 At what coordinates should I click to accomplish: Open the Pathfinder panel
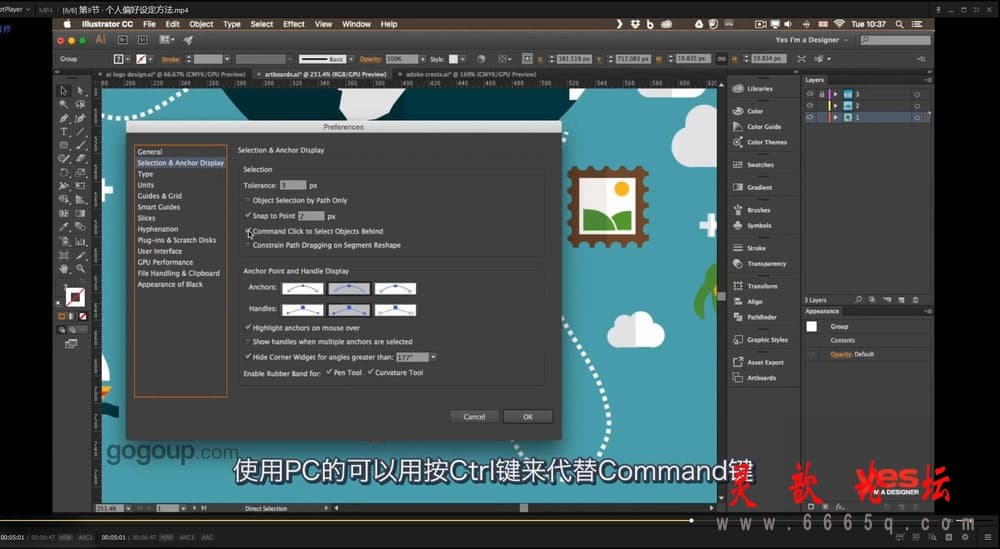pos(755,317)
